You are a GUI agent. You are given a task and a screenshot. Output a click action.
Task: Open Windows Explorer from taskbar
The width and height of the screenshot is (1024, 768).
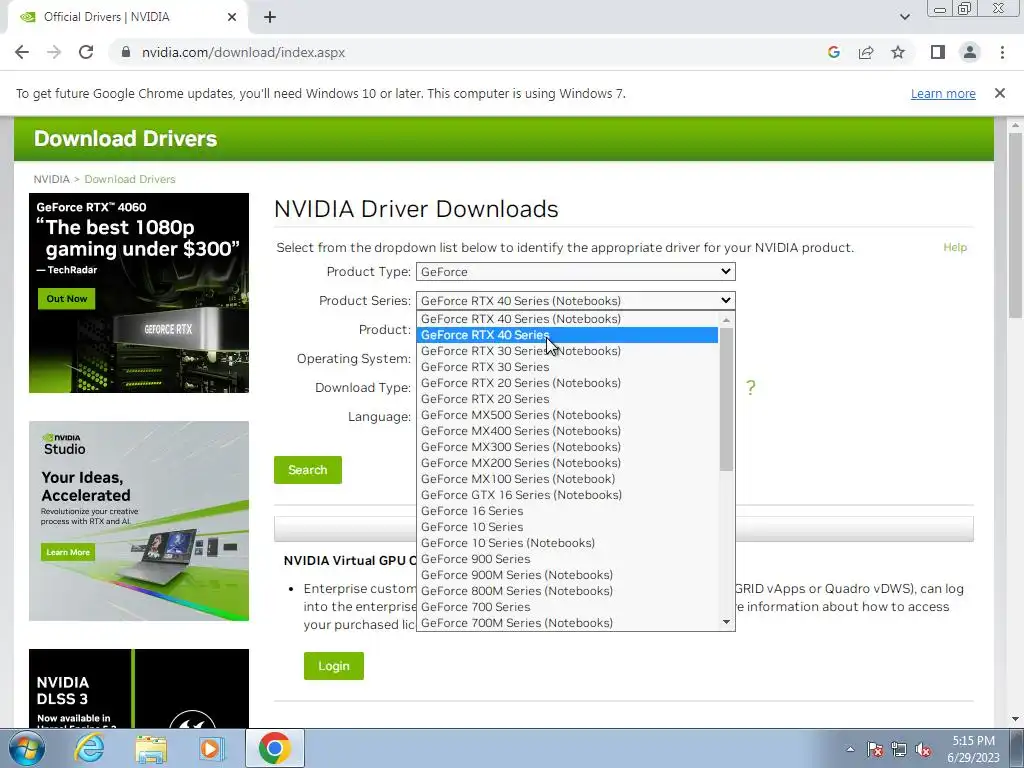[151, 748]
